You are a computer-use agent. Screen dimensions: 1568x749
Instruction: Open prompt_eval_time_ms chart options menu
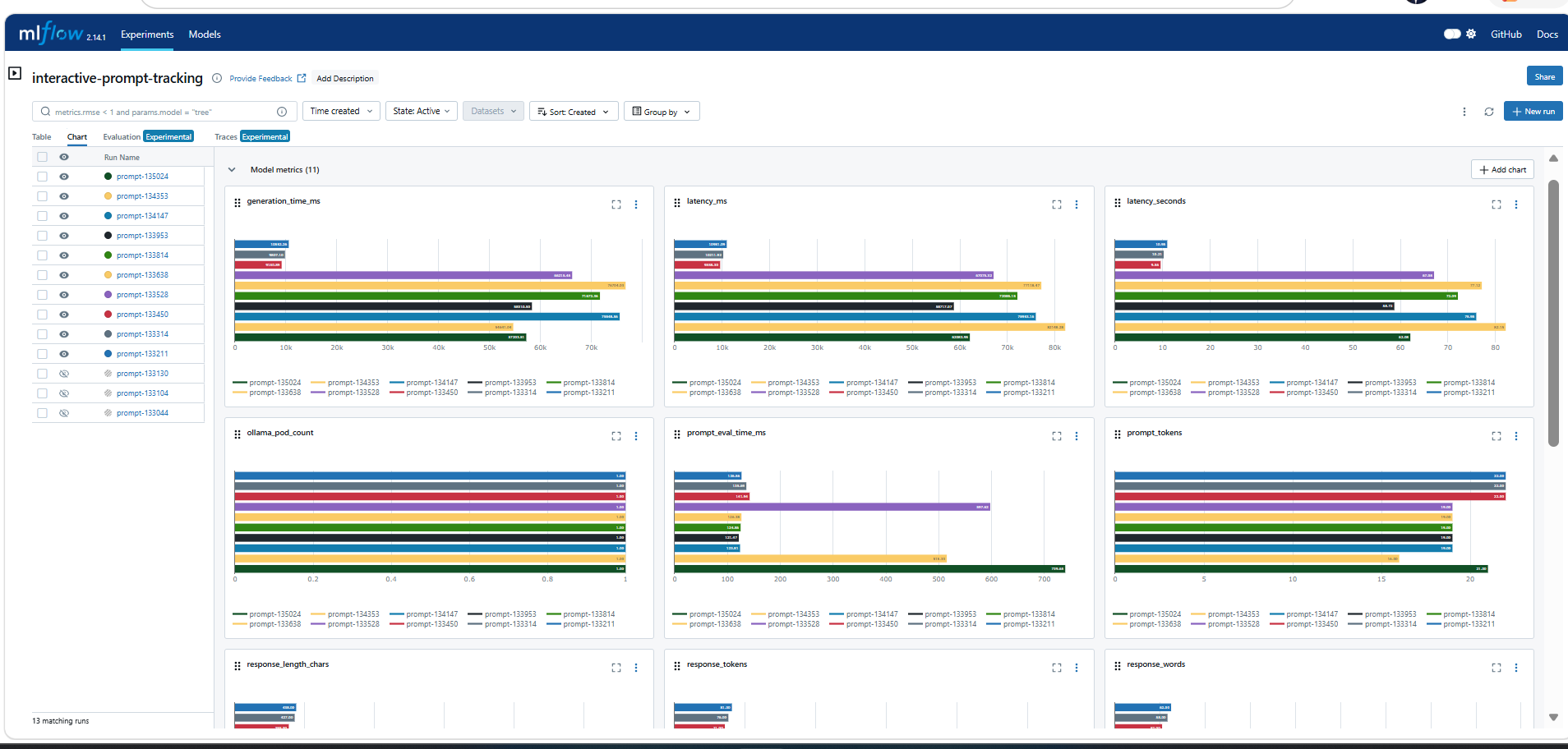1077,436
